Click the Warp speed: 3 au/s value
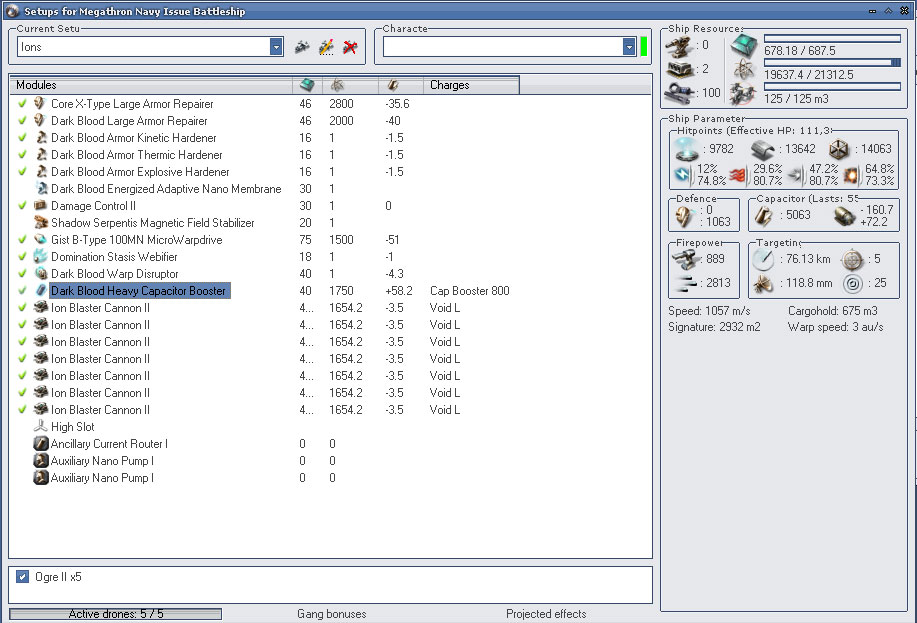Image resolution: width=917 pixels, height=623 pixels. [x=835, y=327]
